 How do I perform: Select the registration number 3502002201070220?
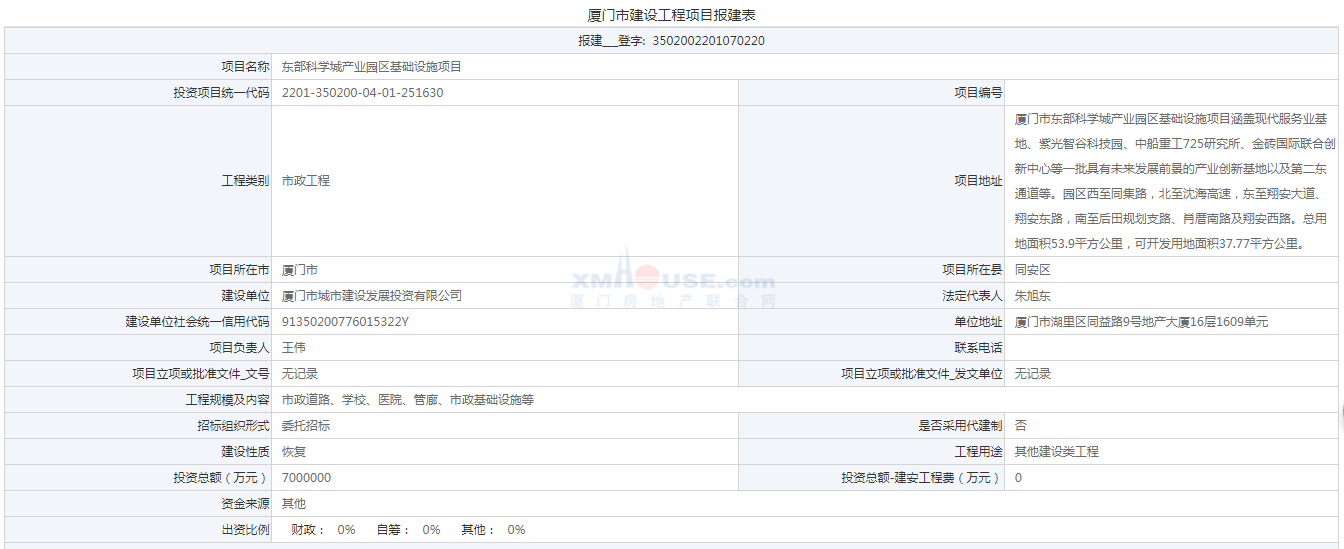click(708, 41)
